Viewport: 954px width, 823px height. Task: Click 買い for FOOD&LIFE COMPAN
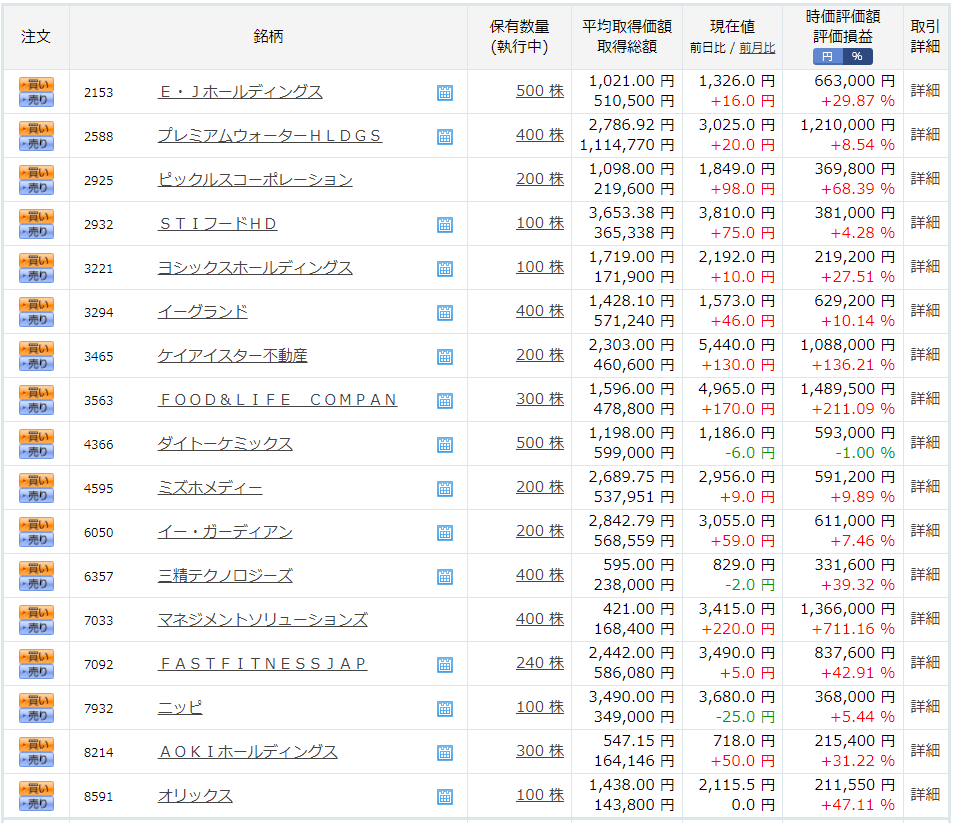tap(37, 392)
